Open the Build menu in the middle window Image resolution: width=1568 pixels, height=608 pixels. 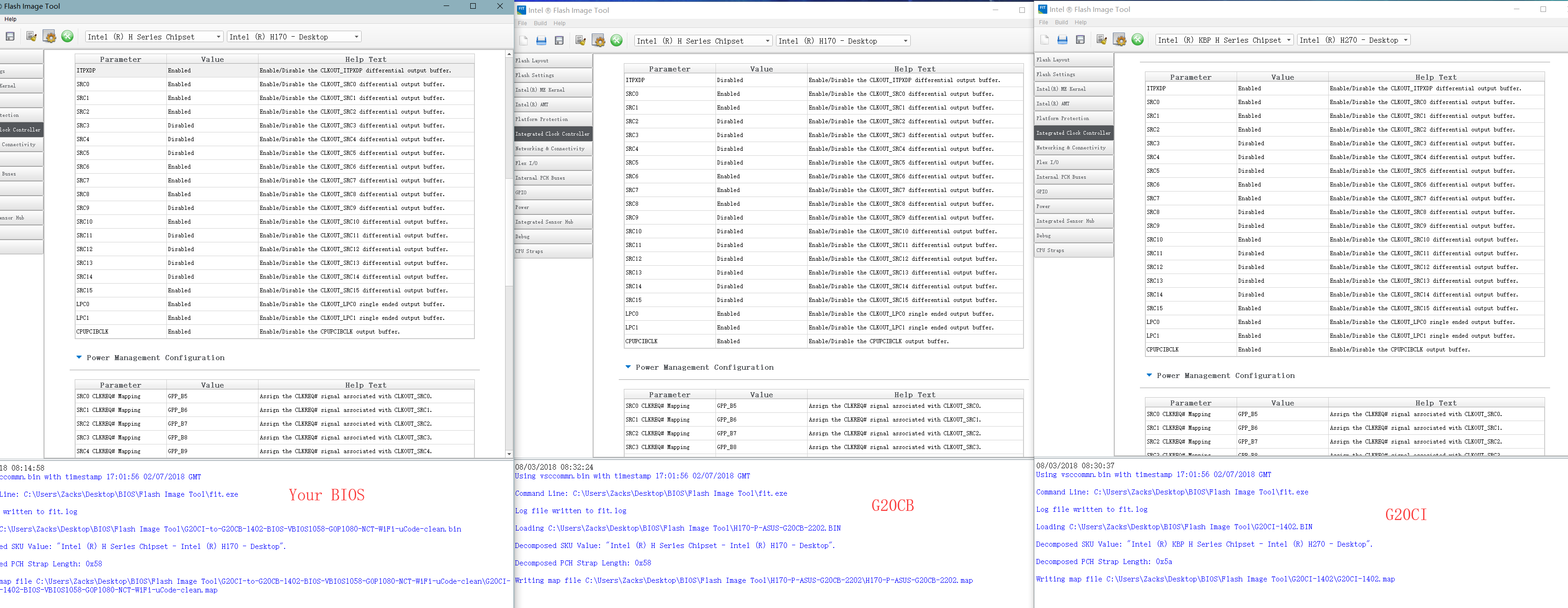pyautogui.click(x=540, y=24)
